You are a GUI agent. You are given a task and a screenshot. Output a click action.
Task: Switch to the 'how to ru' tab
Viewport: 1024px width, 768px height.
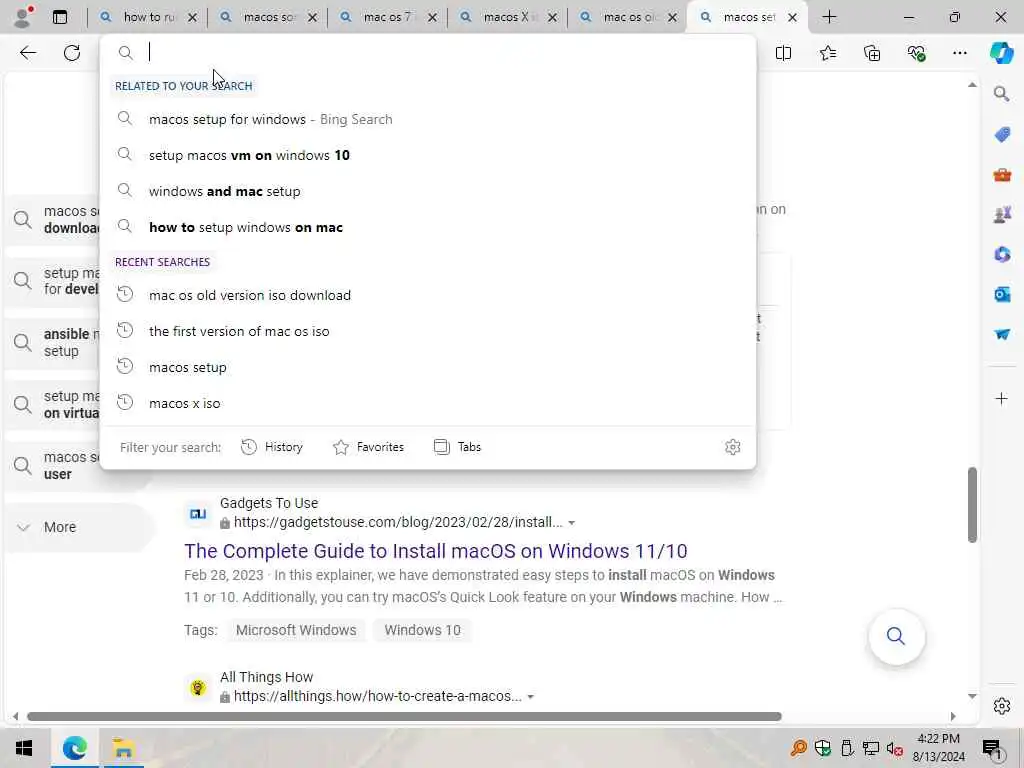[x=148, y=17]
